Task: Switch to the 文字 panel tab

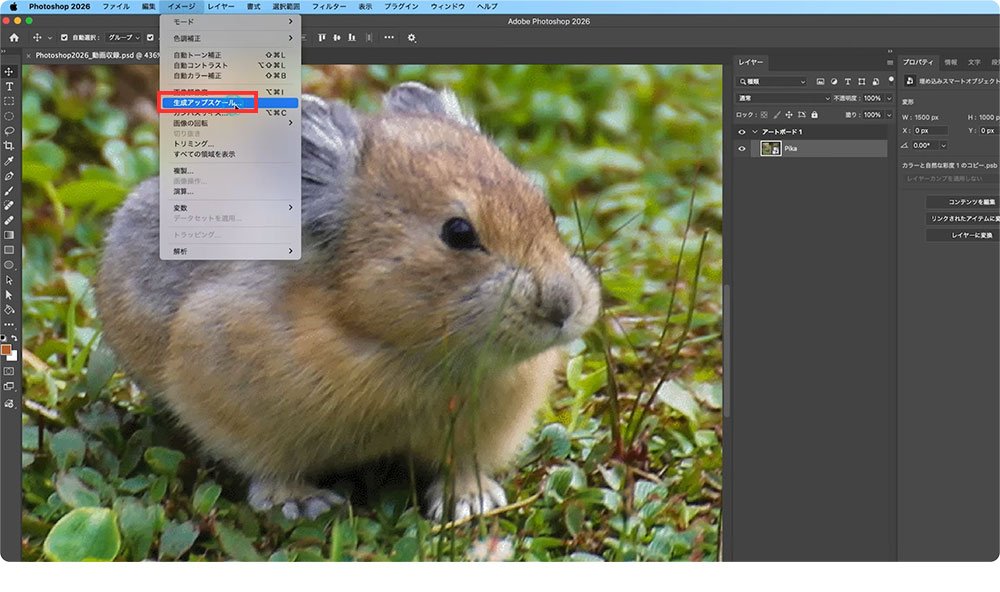Action: tap(973, 62)
